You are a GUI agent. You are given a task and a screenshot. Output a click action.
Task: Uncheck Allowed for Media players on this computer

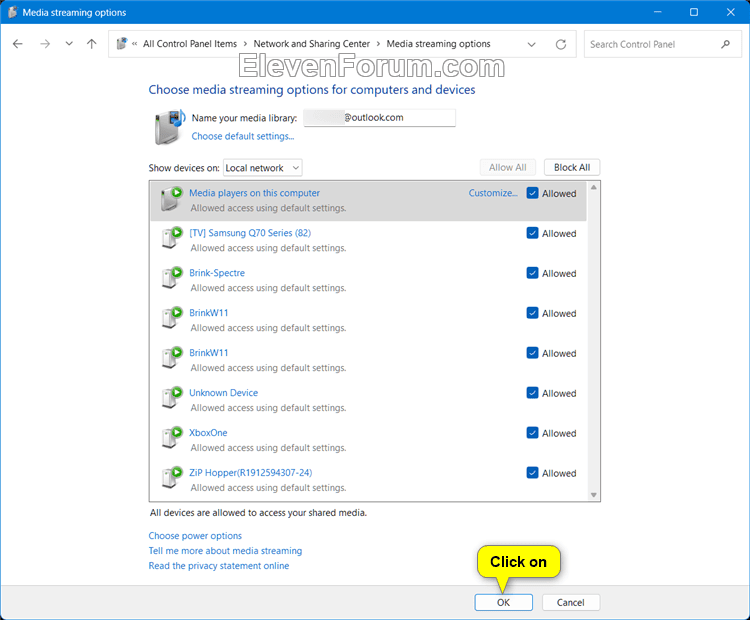pyautogui.click(x=532, y=193)
